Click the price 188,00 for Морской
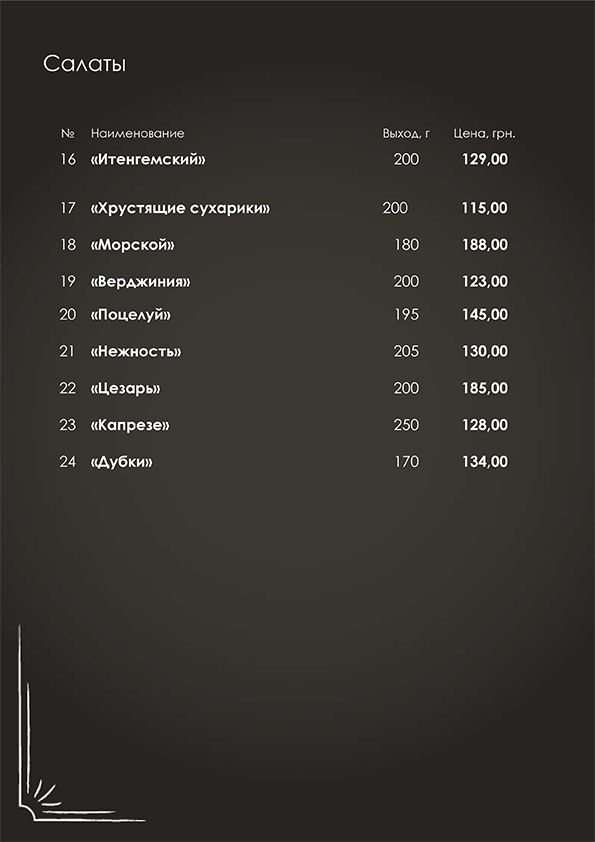The image size is (595, 842). click(485, 245)
